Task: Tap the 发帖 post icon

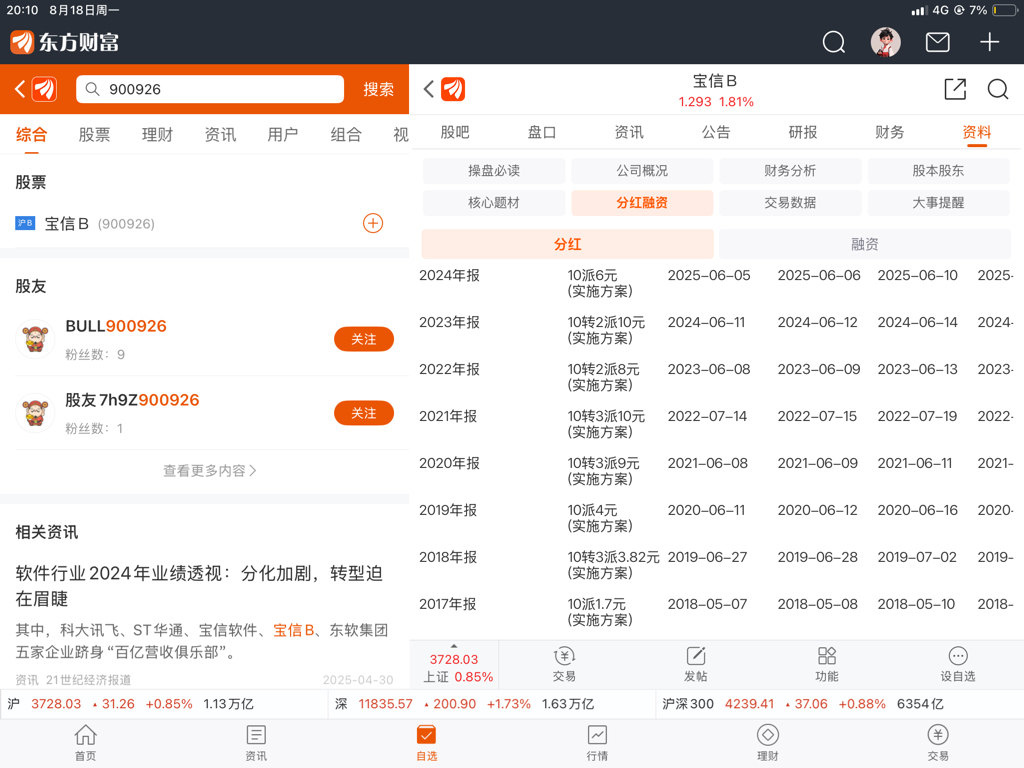Action: (x=696, y=664)
